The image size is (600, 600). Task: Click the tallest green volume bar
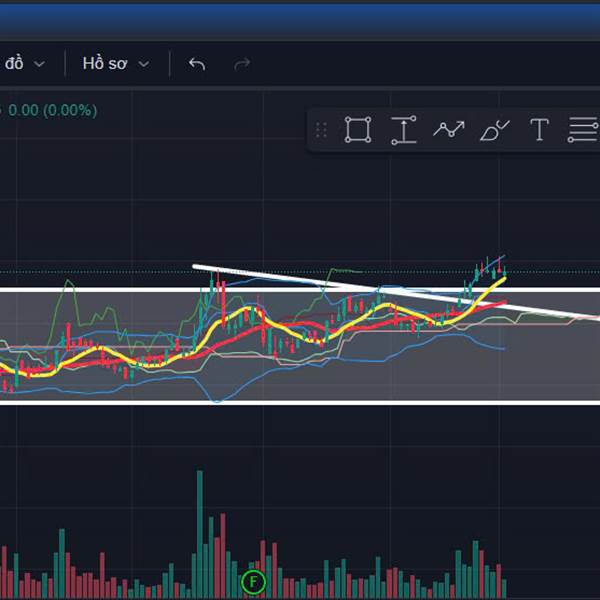(x=200, y=535)
